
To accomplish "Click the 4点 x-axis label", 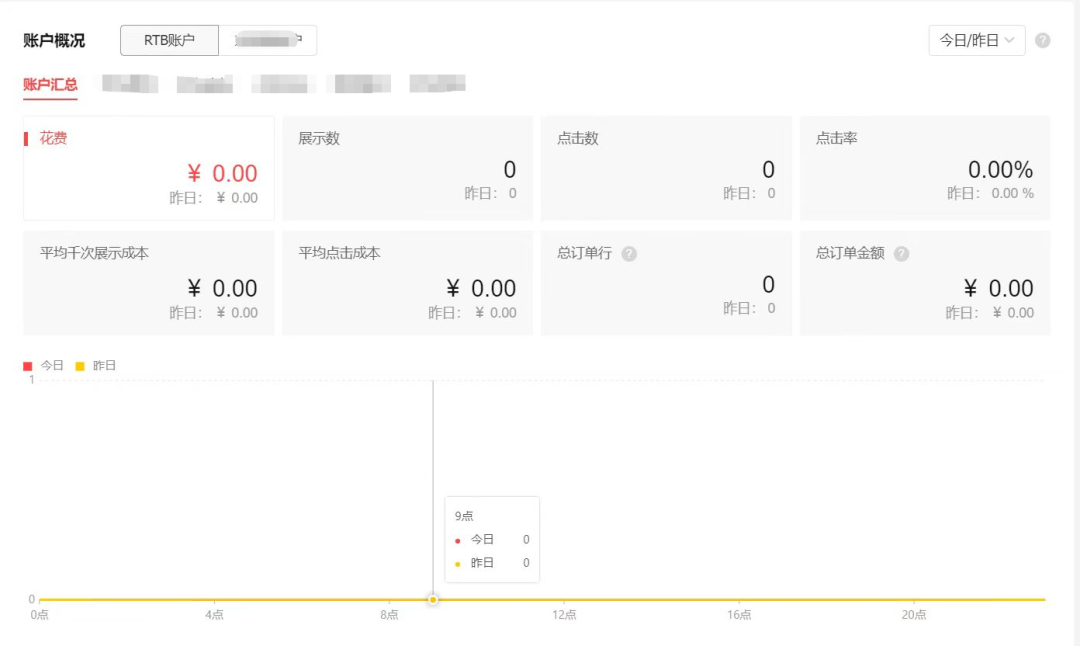I will [x=214, y=614].
